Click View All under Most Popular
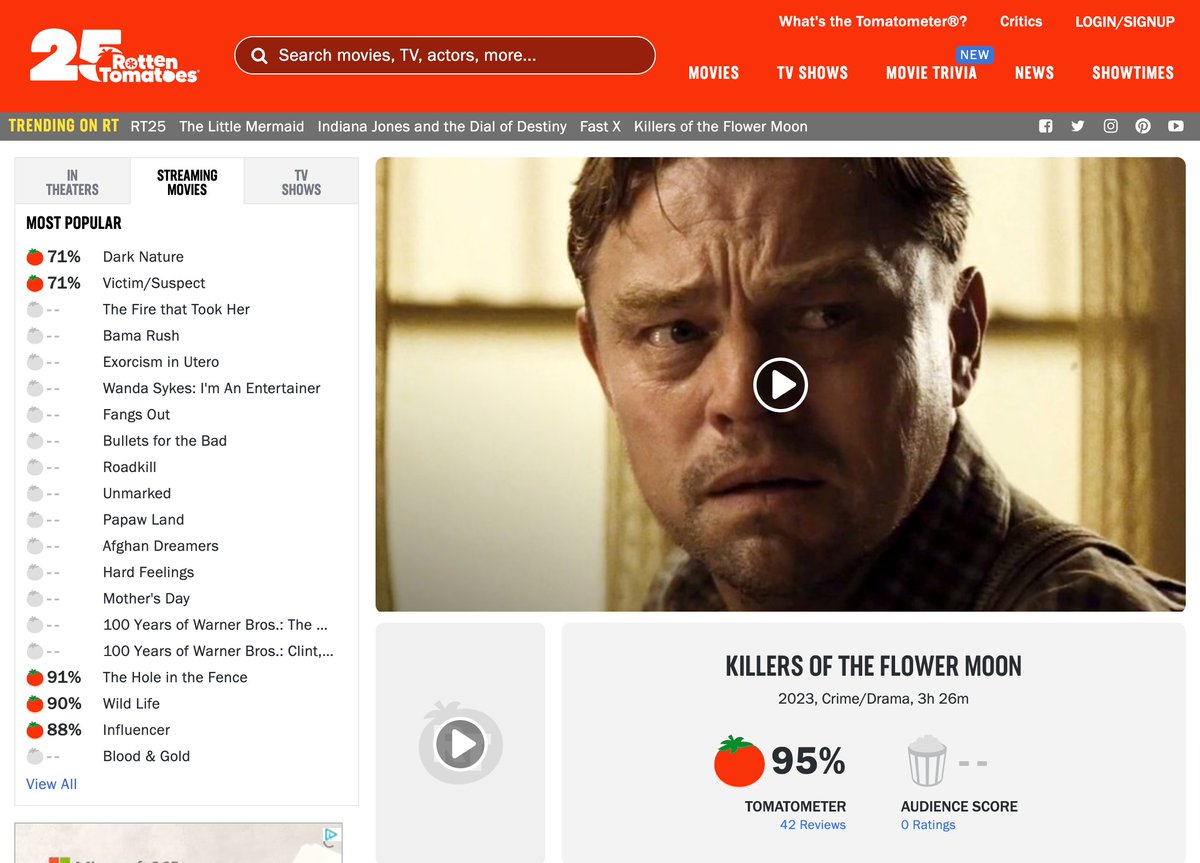 click(51, 784)
